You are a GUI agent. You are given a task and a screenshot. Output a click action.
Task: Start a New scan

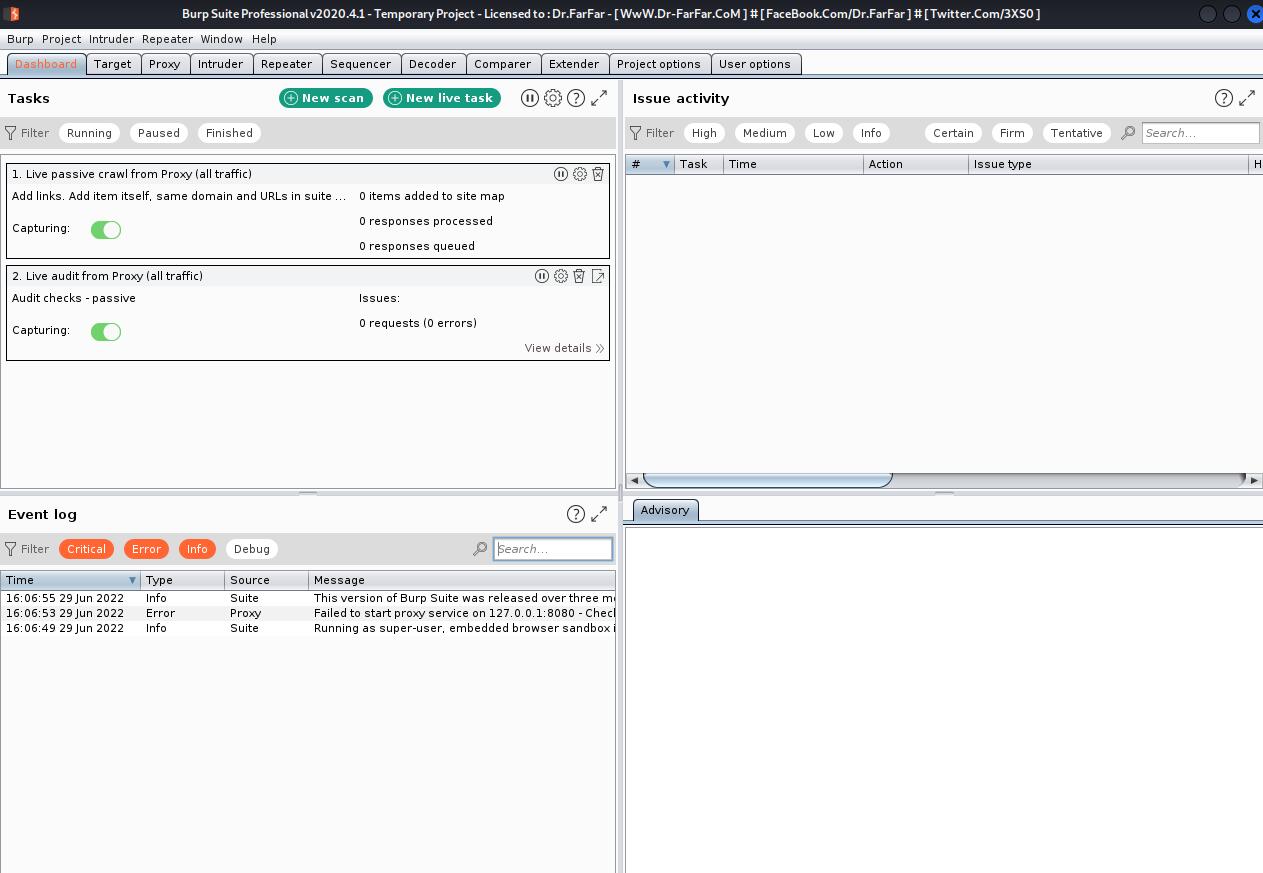(x=326, y=98)
